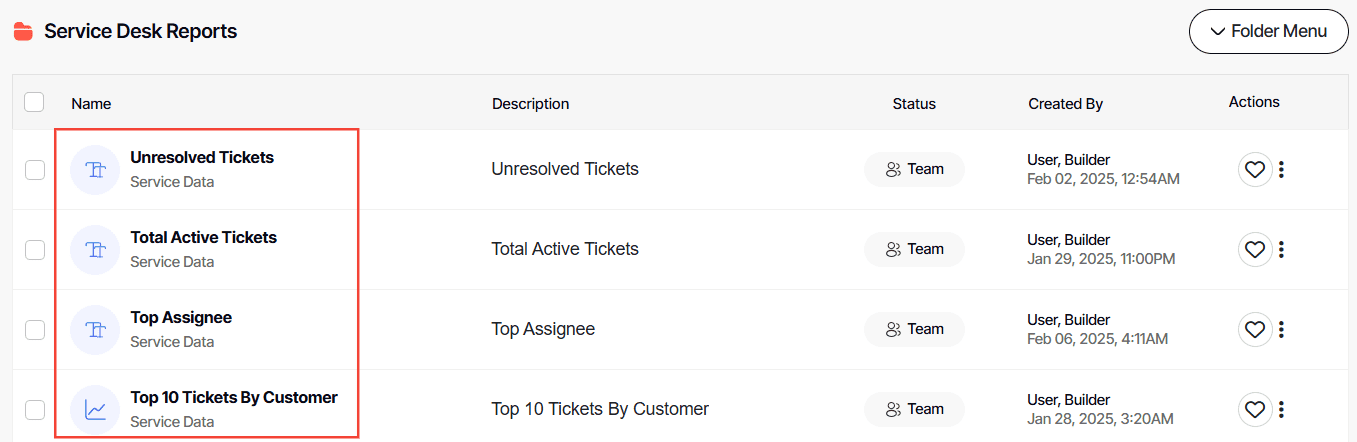Click the Top Assignee table icon

click(96, 330)
